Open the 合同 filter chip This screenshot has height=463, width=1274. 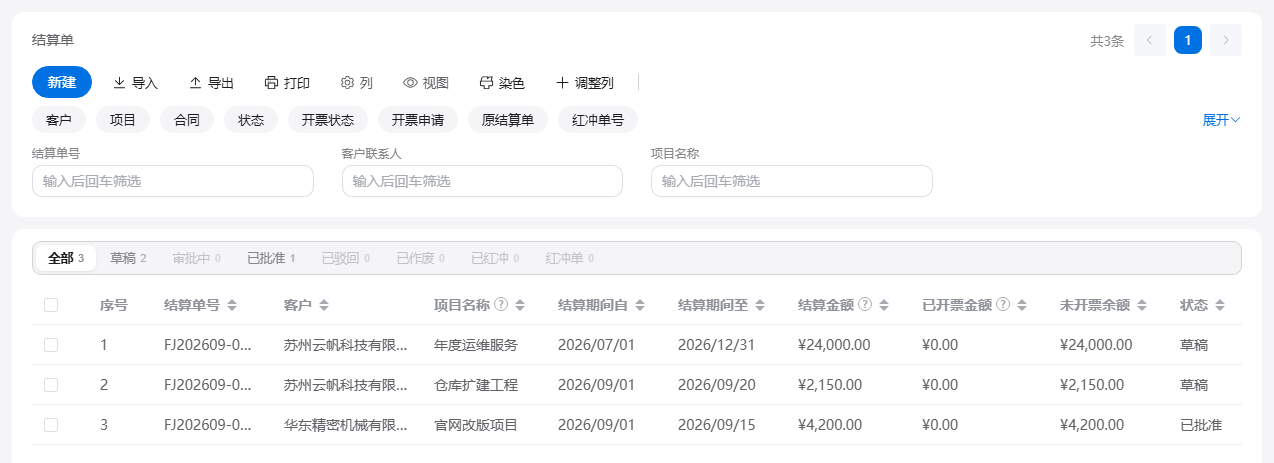[187, 120]
